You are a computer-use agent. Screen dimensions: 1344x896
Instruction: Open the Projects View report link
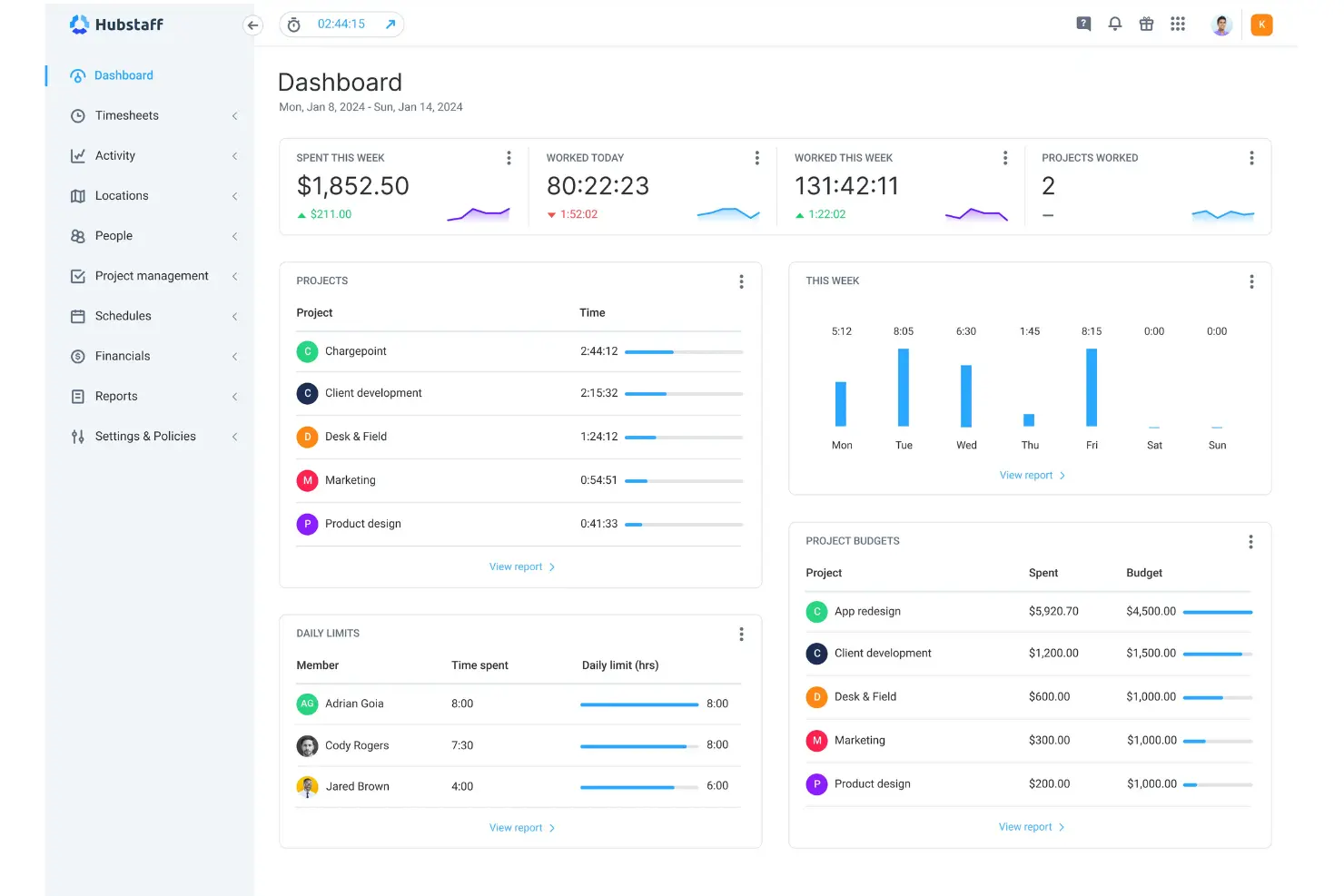point(522,566)
